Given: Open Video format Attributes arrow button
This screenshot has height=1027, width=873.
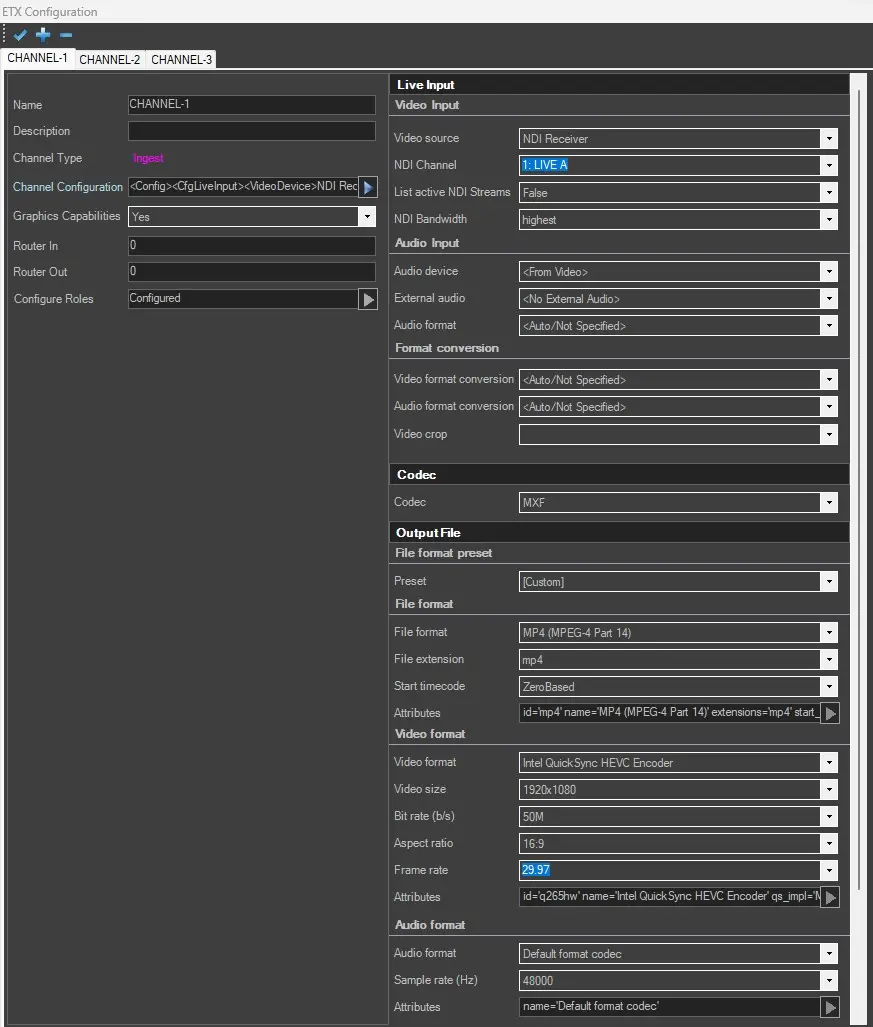Looking at the screenshot, I should (829, 898).
